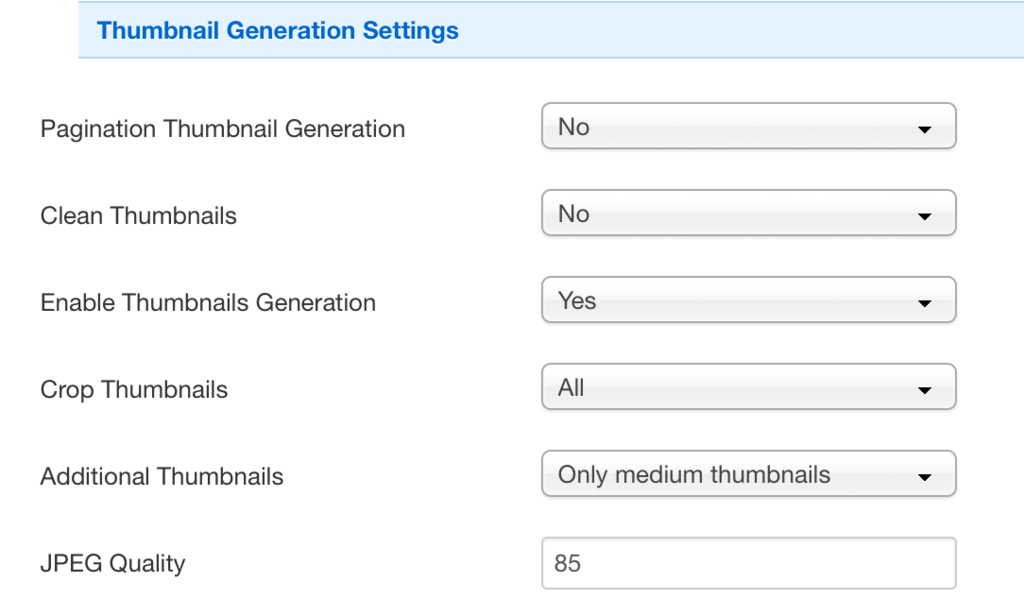The width and height of the screenshot is (1024, 616).
Task: Click the Additional Thumbnails label text
Action: pos(162,477)
